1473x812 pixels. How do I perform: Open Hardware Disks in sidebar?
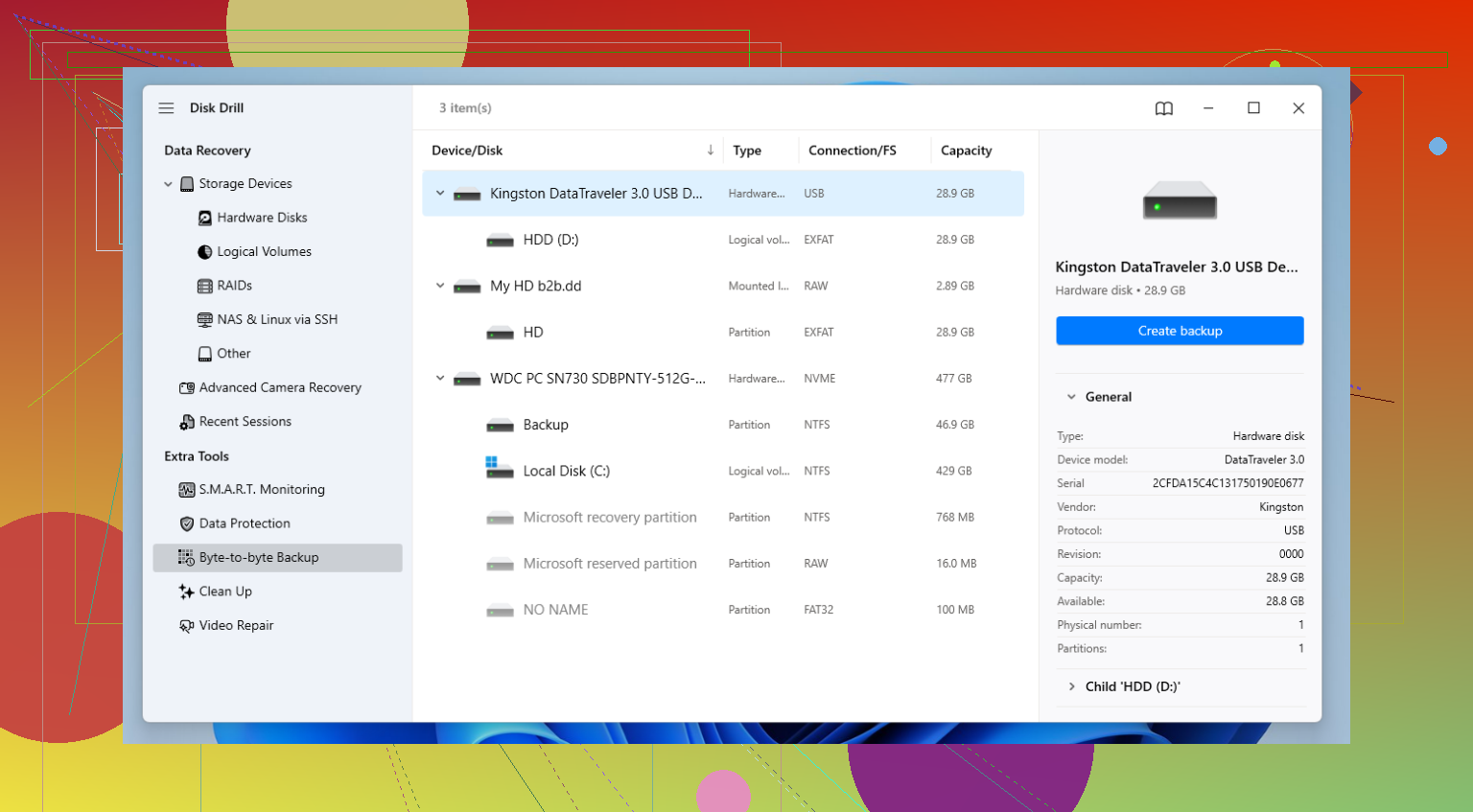point(262,218)
